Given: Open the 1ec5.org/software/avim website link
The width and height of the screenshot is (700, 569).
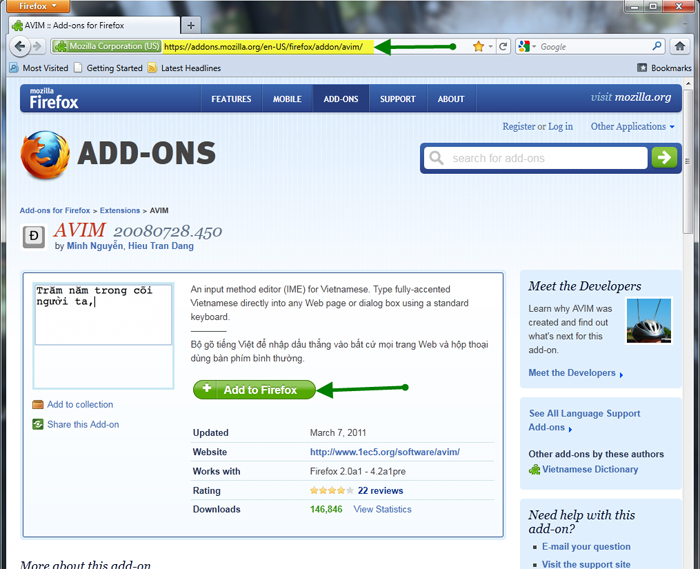Looking at the screenshot, I should pos(385,452).
